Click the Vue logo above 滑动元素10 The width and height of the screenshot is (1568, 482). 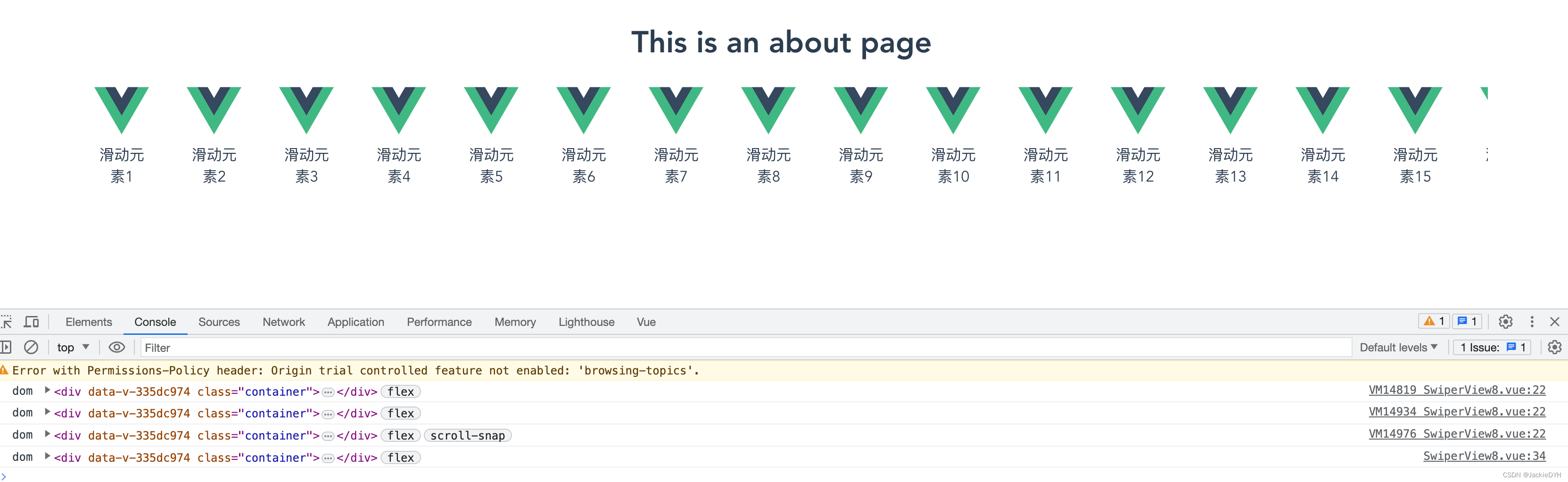tap(953, 110)
